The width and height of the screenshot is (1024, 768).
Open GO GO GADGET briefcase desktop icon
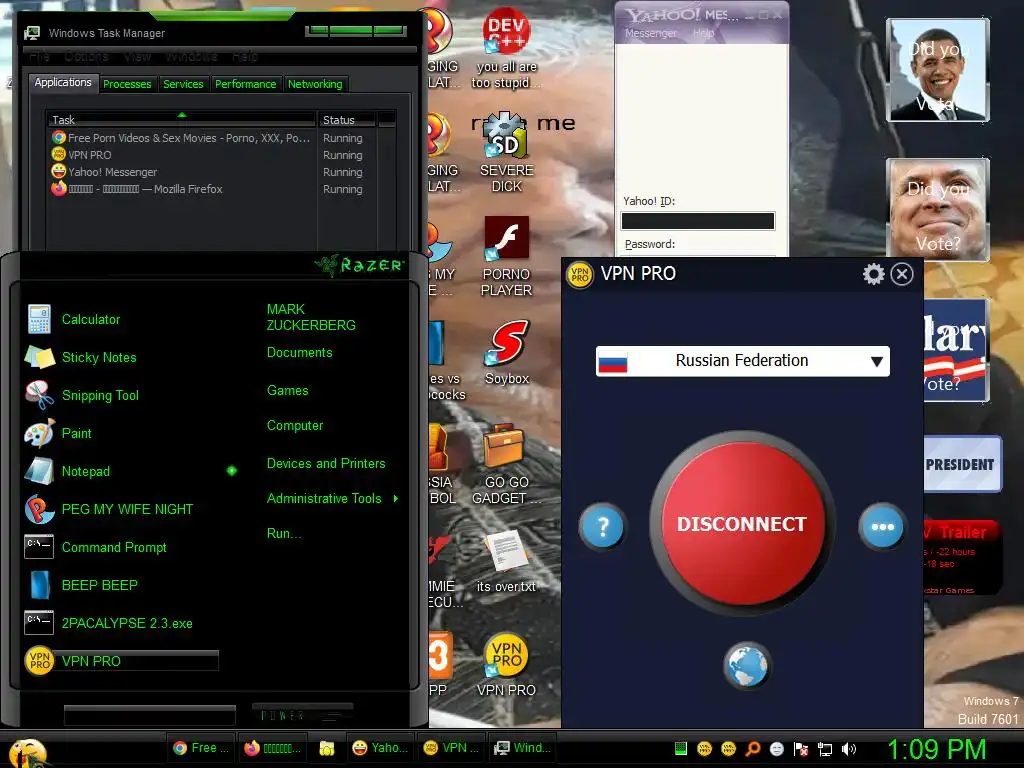click(x=506, y=465)
